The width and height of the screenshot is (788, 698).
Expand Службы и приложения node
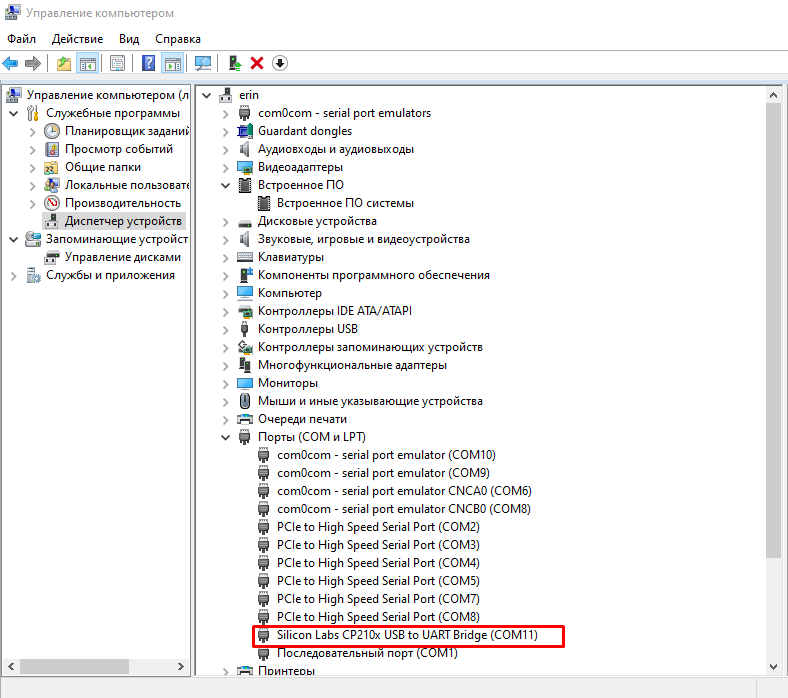[14, 276]
